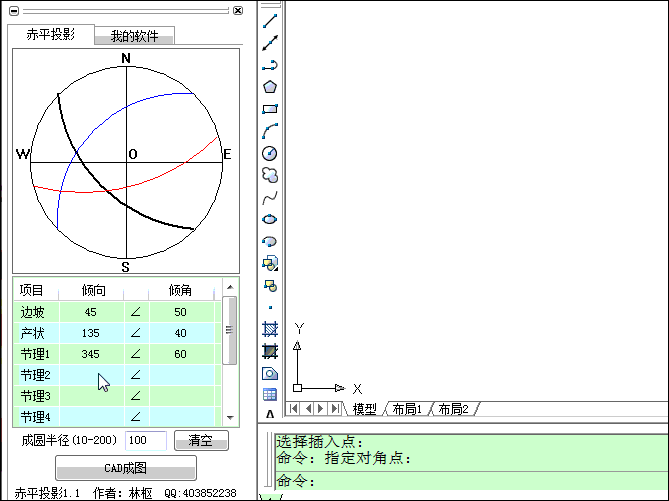This screenshot has width=669, height=501.
Task: Click the circle radius input field
Action: click(x=146, y=440)
